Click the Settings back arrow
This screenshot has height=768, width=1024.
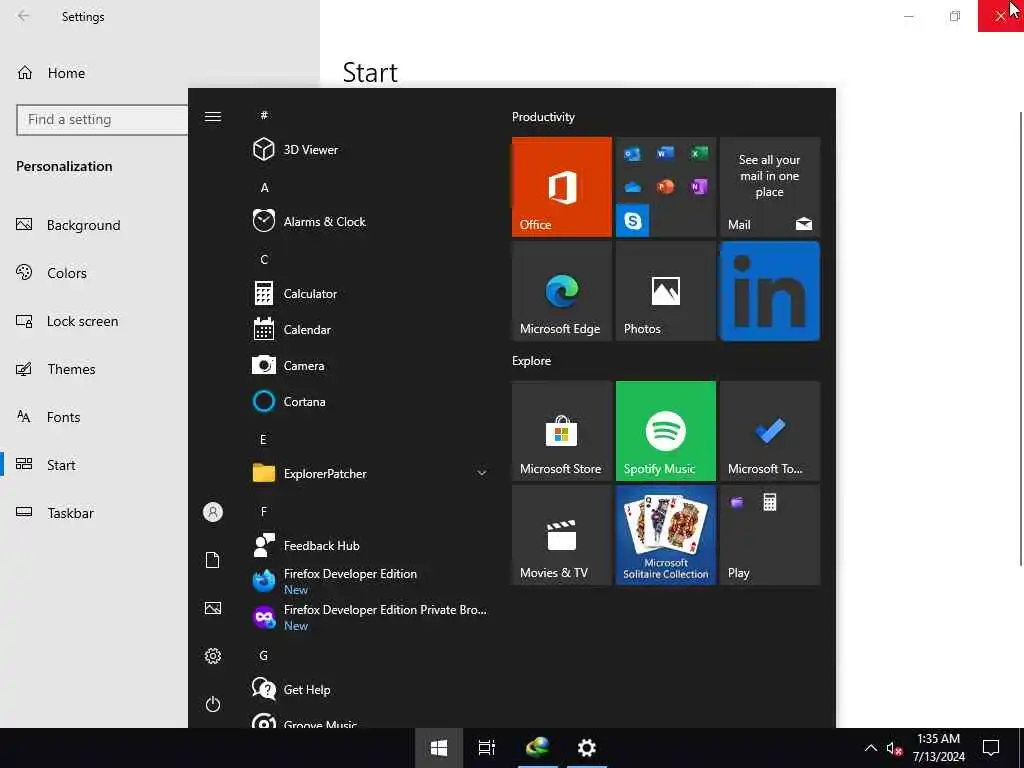[24, 16]
